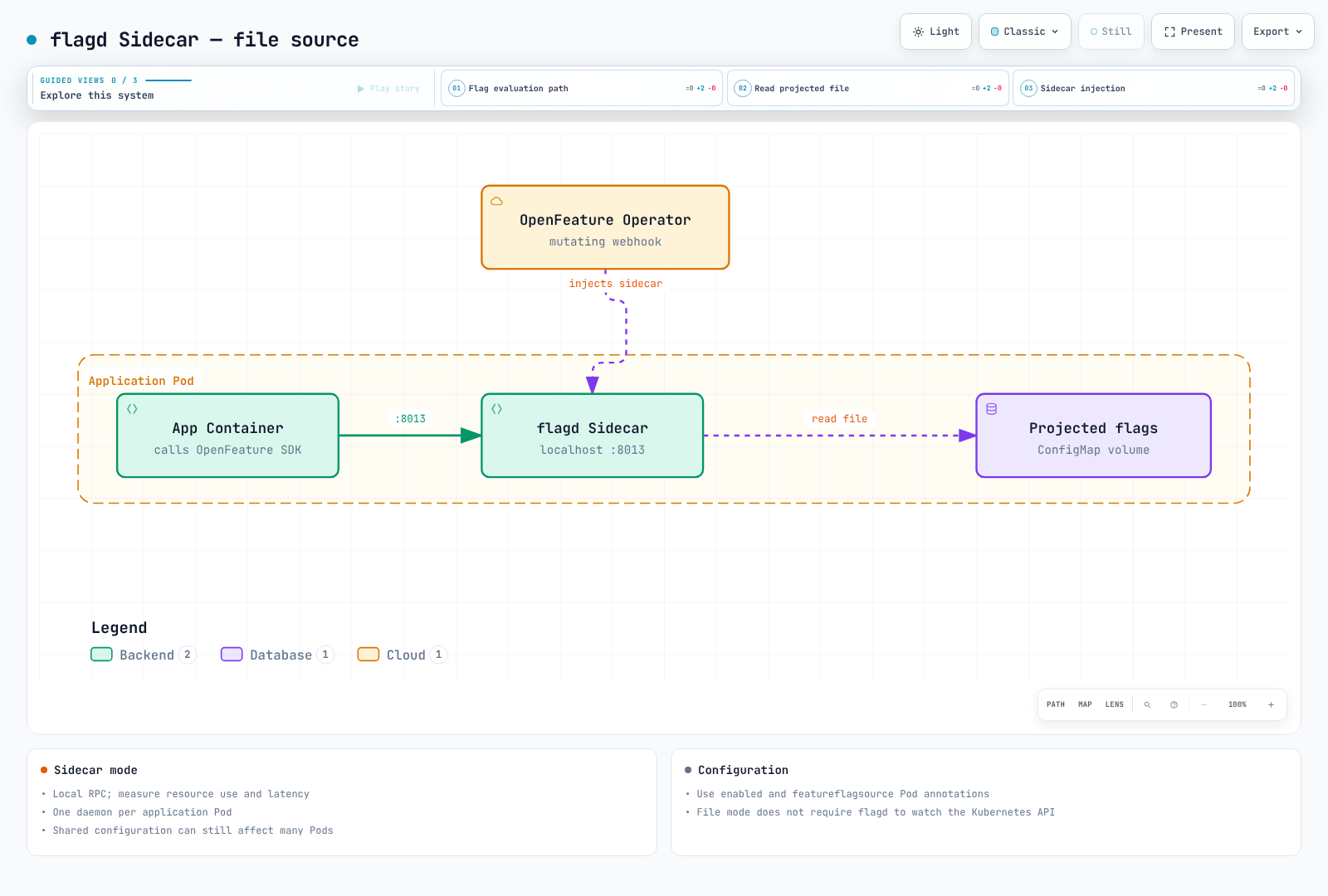Click the zoom out minus button
Viewport: 1328px width, 896px height.
(x=1203, y=704)
